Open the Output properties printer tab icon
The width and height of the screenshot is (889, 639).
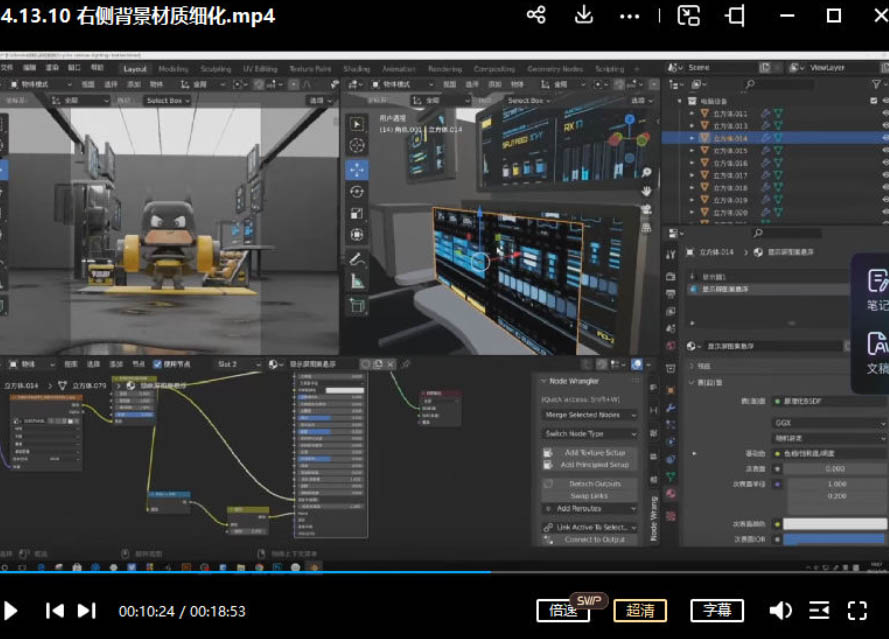click(x=671, y=294)
